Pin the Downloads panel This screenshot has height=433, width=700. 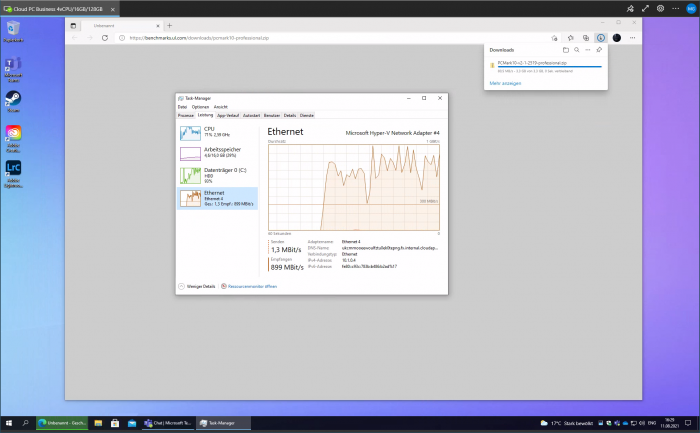pos(599,50)
